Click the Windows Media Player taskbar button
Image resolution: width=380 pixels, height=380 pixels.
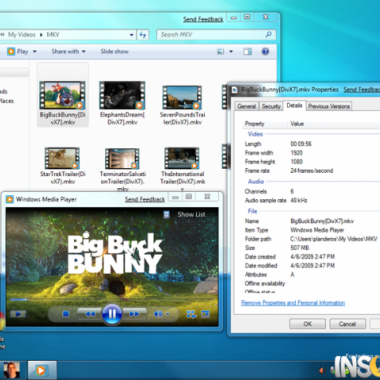pyautogui.click(x=42, y=370)
